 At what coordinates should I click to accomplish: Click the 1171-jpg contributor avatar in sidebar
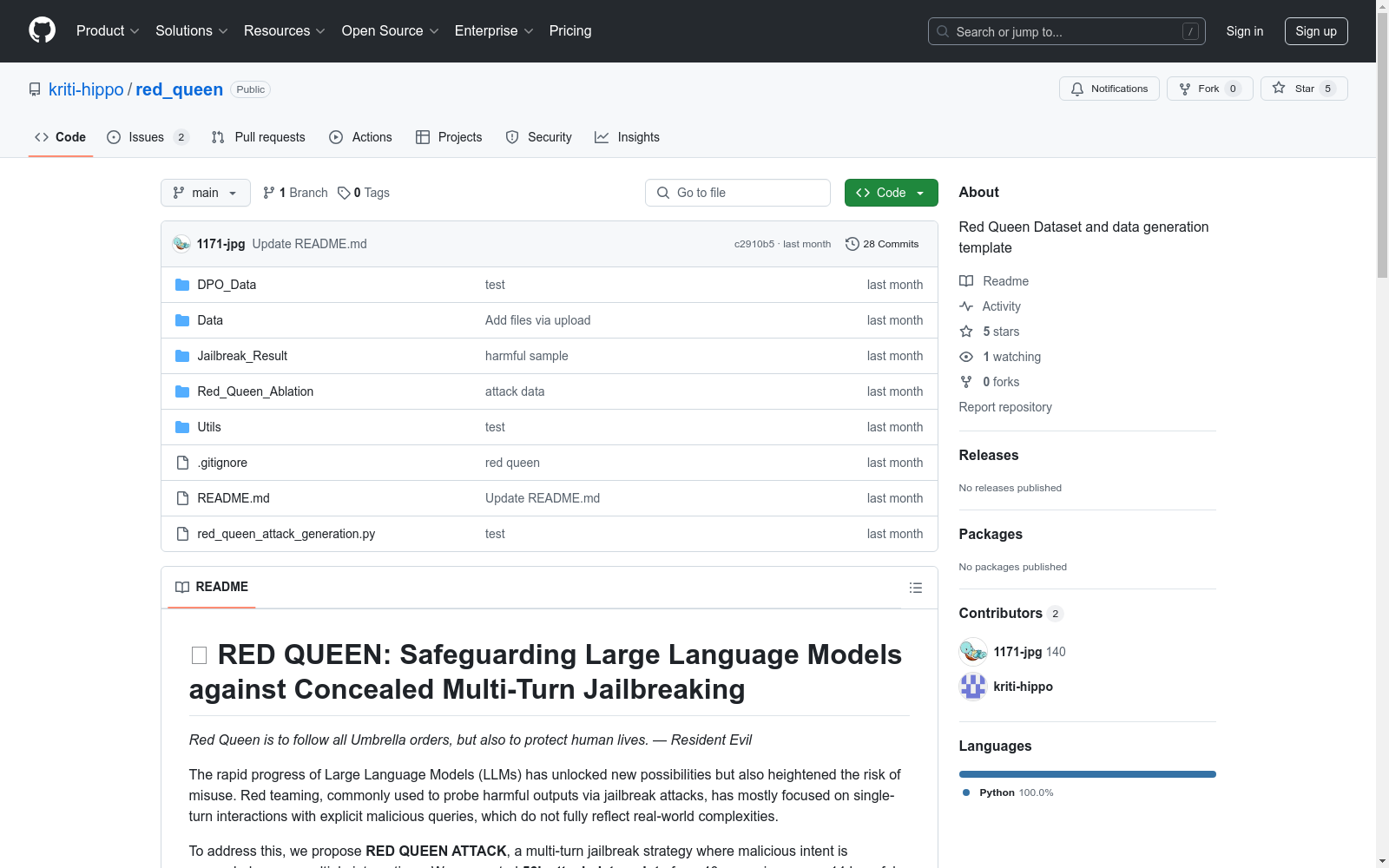click(973, 652)
